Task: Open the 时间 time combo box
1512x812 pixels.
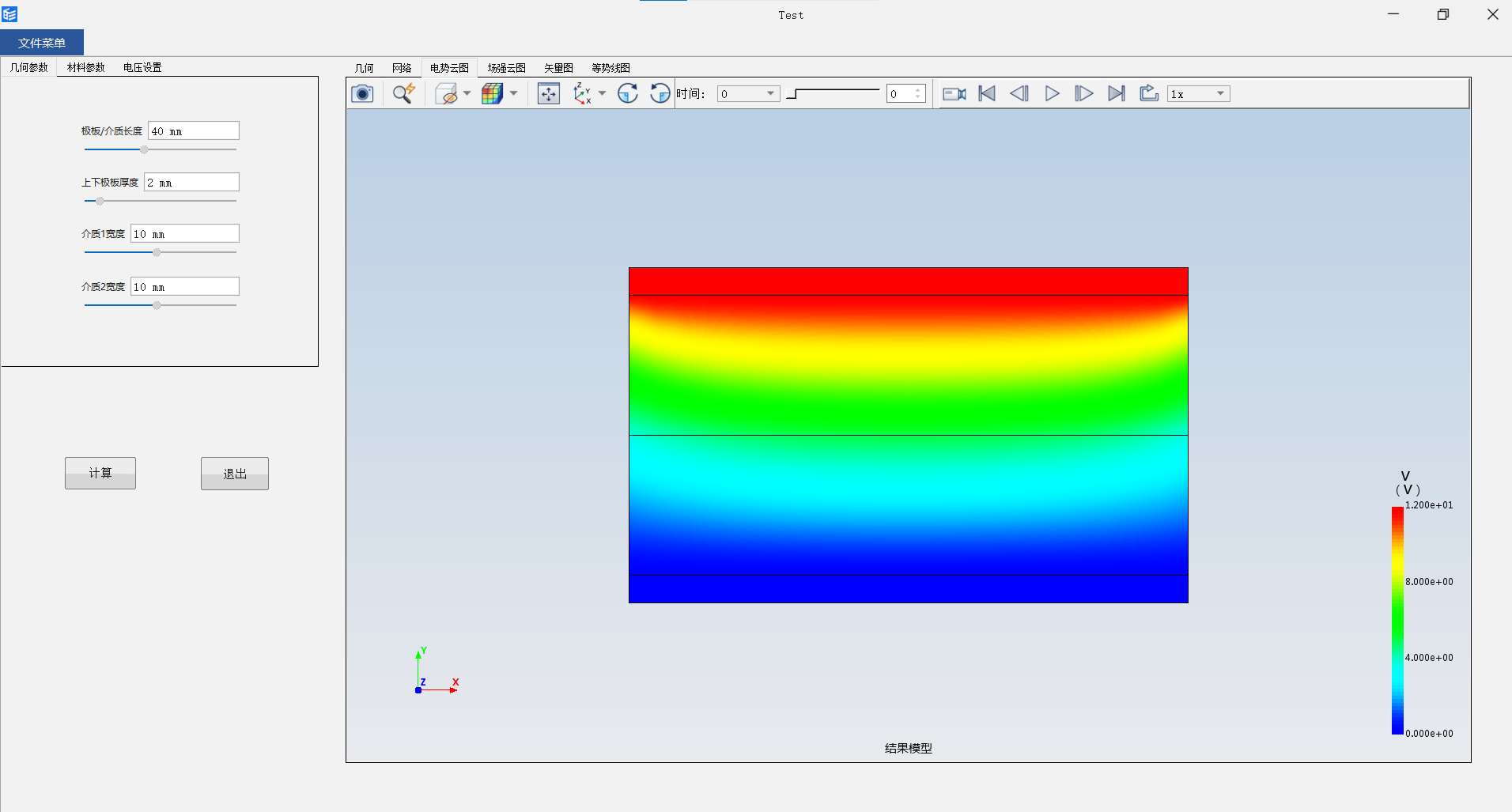Action: (748, 94)
